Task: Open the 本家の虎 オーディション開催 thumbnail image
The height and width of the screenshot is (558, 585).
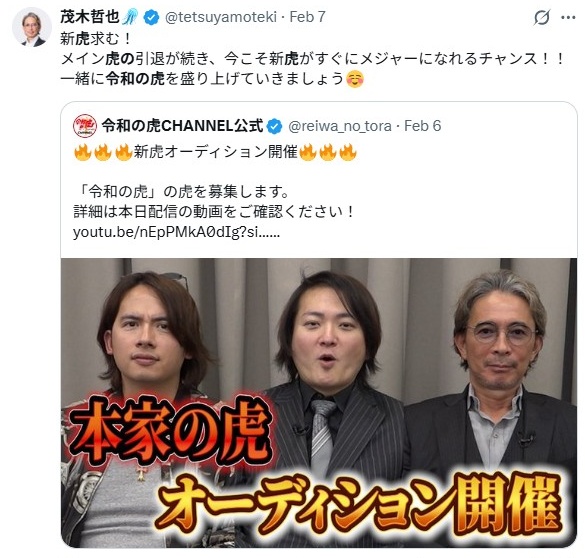Action: click(x=319, y=403)
